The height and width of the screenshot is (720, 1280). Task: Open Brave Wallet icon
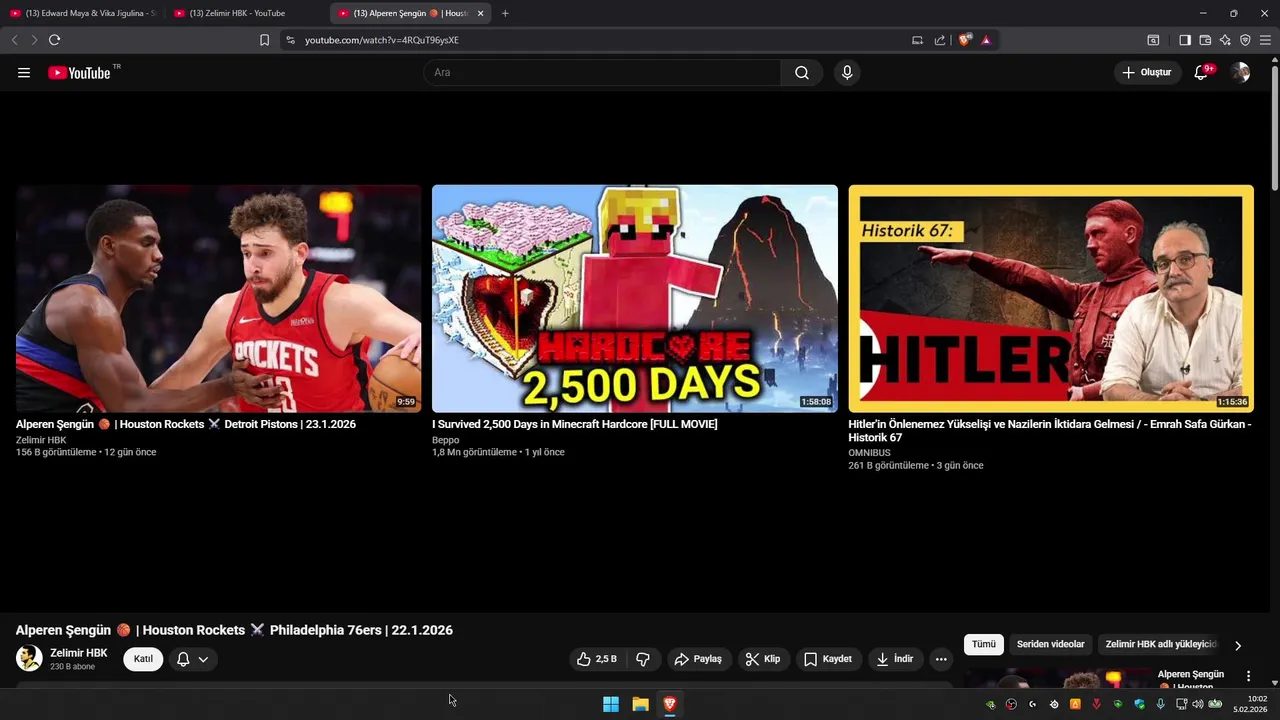1205,40
